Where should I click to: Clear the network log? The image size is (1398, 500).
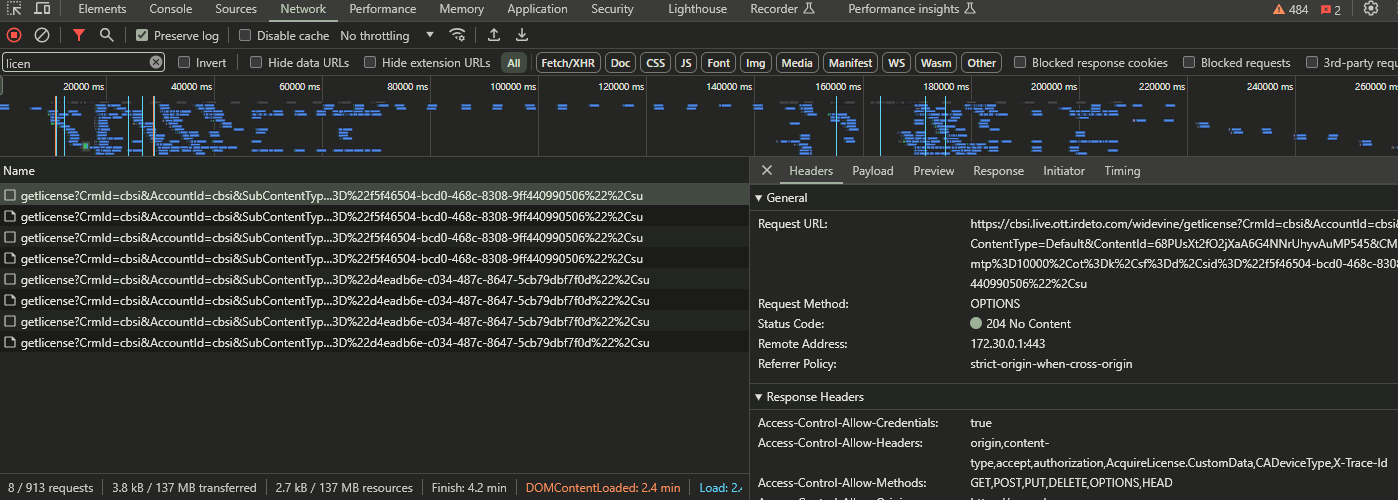(42, 35)
